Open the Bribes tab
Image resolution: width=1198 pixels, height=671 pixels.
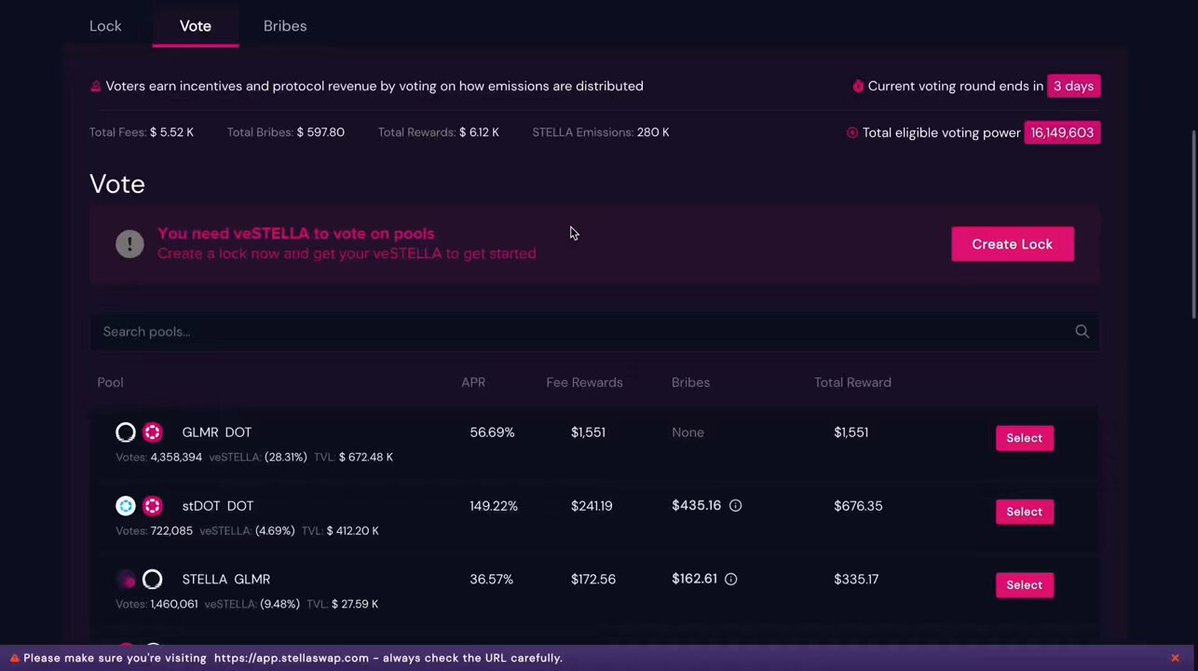tap(285, 26)
